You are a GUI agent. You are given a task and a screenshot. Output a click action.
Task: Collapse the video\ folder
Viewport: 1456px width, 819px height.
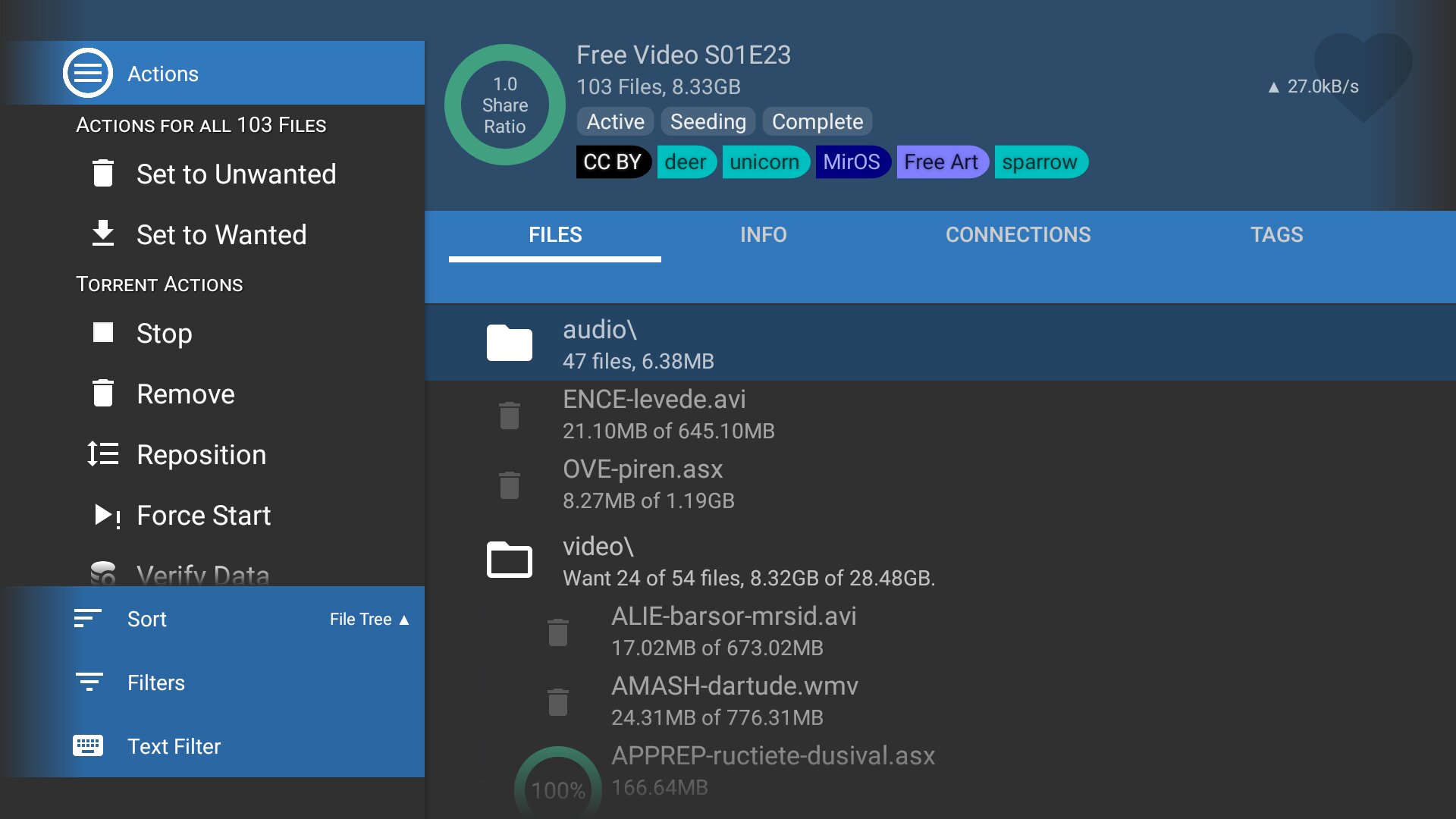tap(510, 560)
